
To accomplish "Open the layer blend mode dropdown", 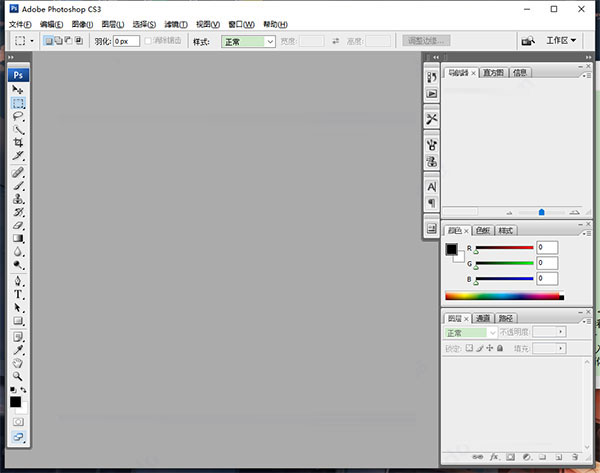I will (470, 333).
